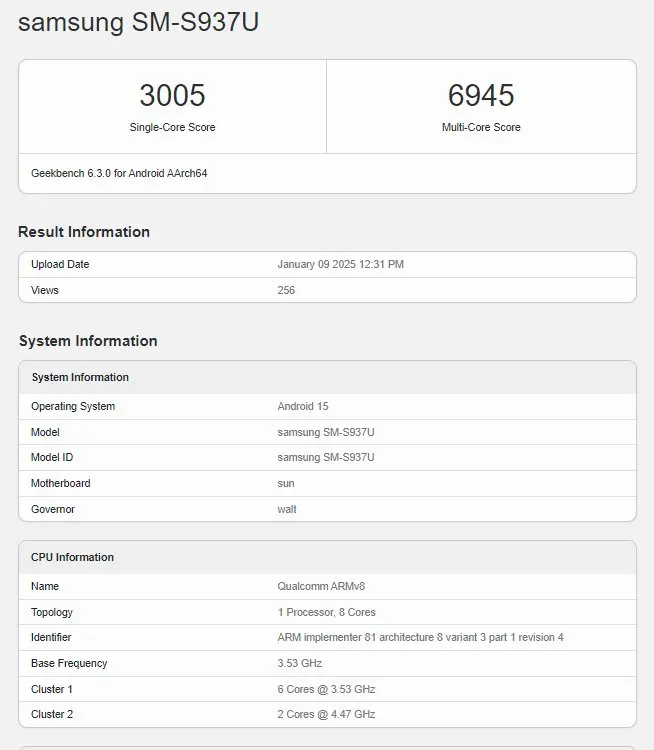Click the samsung SM-S937U page title heading
This screenshot has width=654, height=750.
(138, 23)
